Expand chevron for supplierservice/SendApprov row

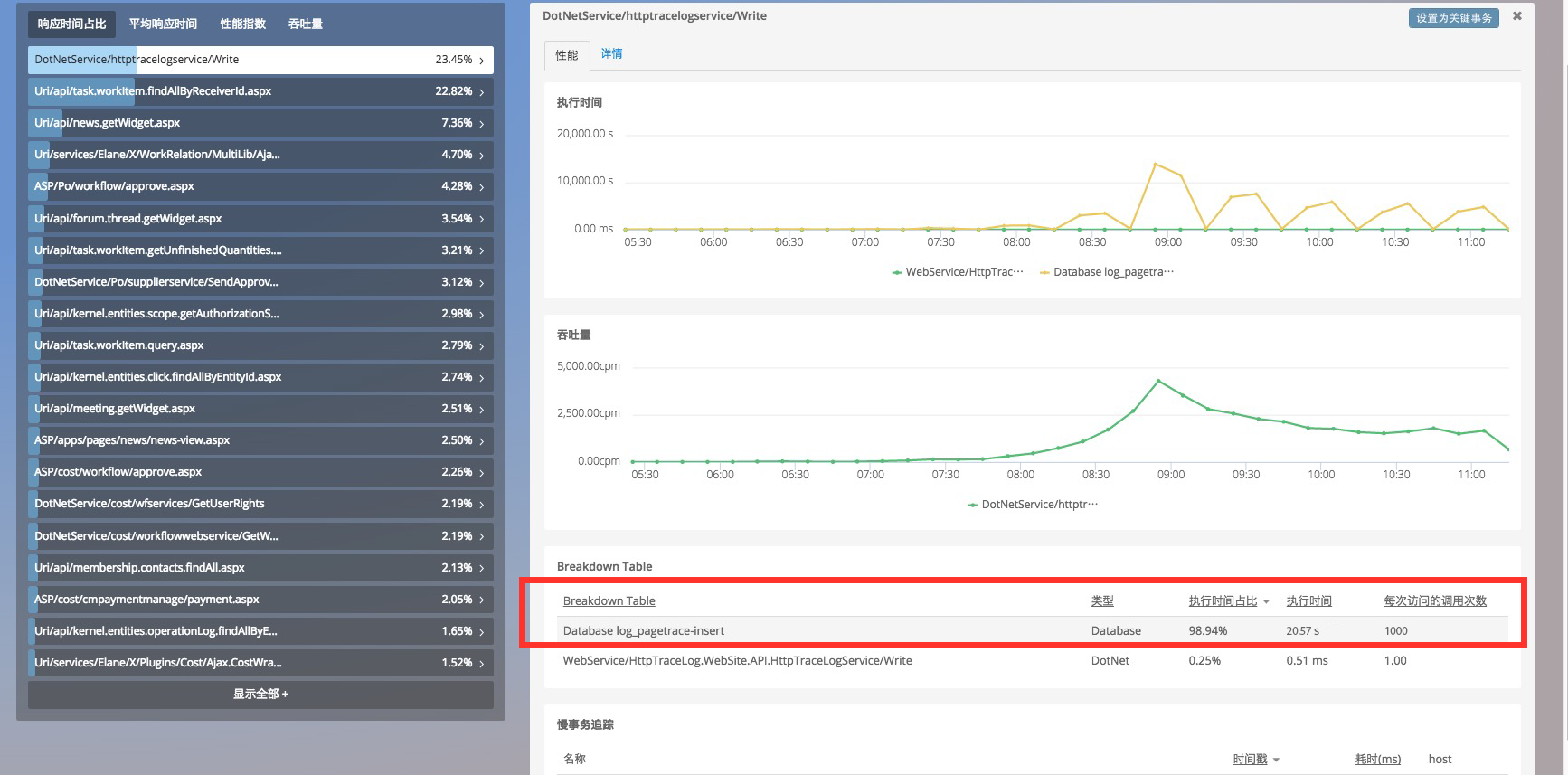[x=481, y=283]
